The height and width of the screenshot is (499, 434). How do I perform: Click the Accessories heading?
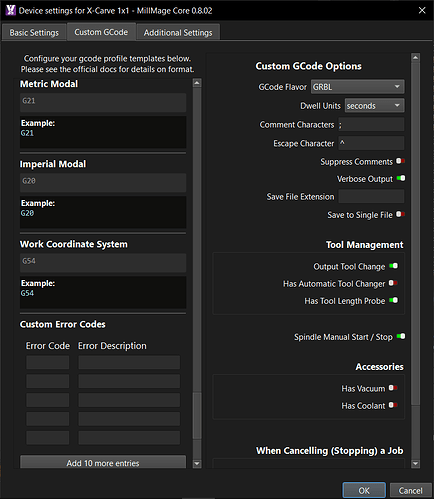[379, 367]
